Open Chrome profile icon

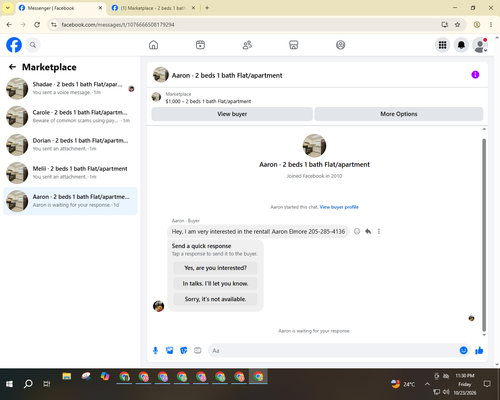point(477,25)
